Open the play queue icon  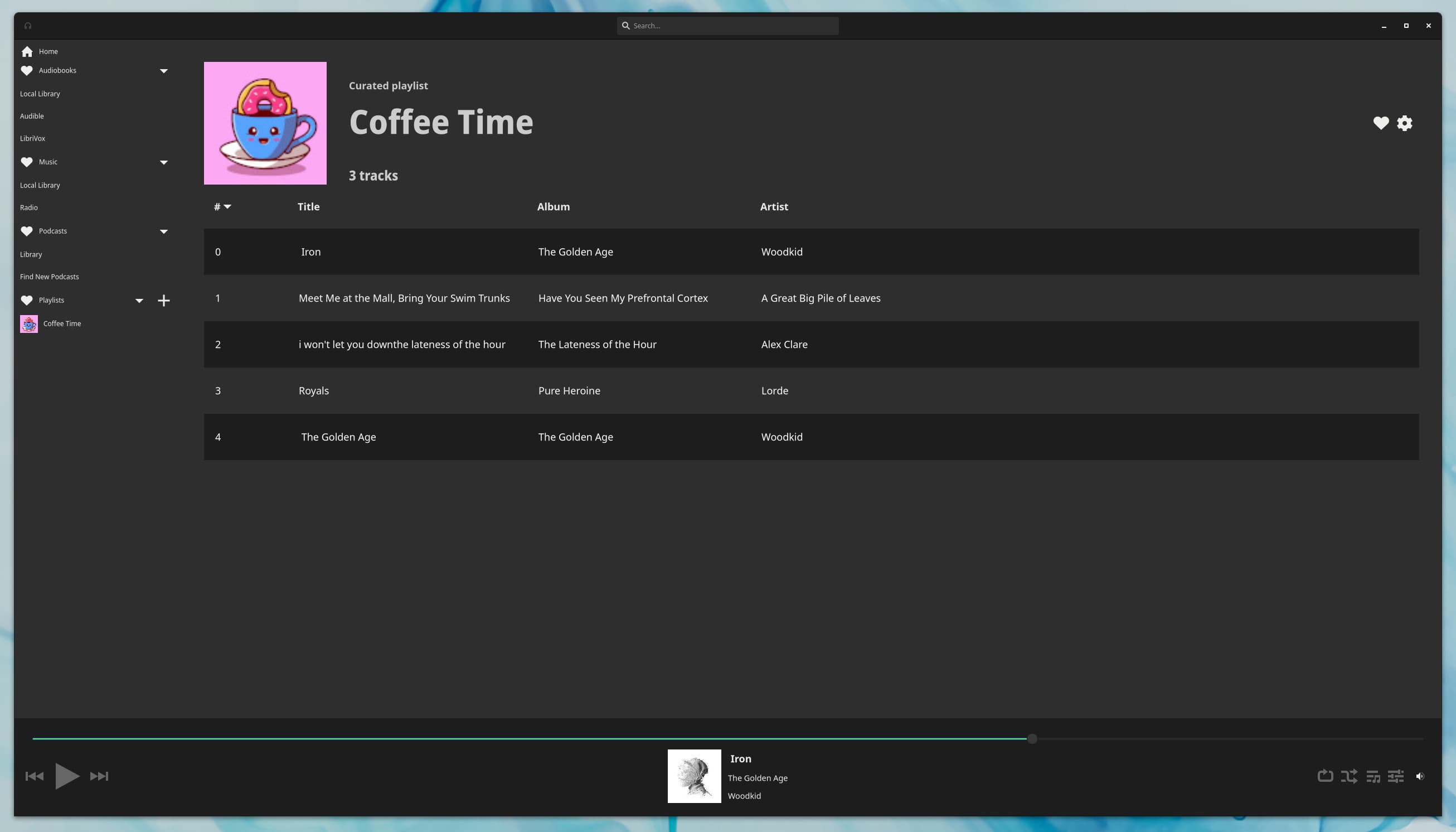[1372, 776]
